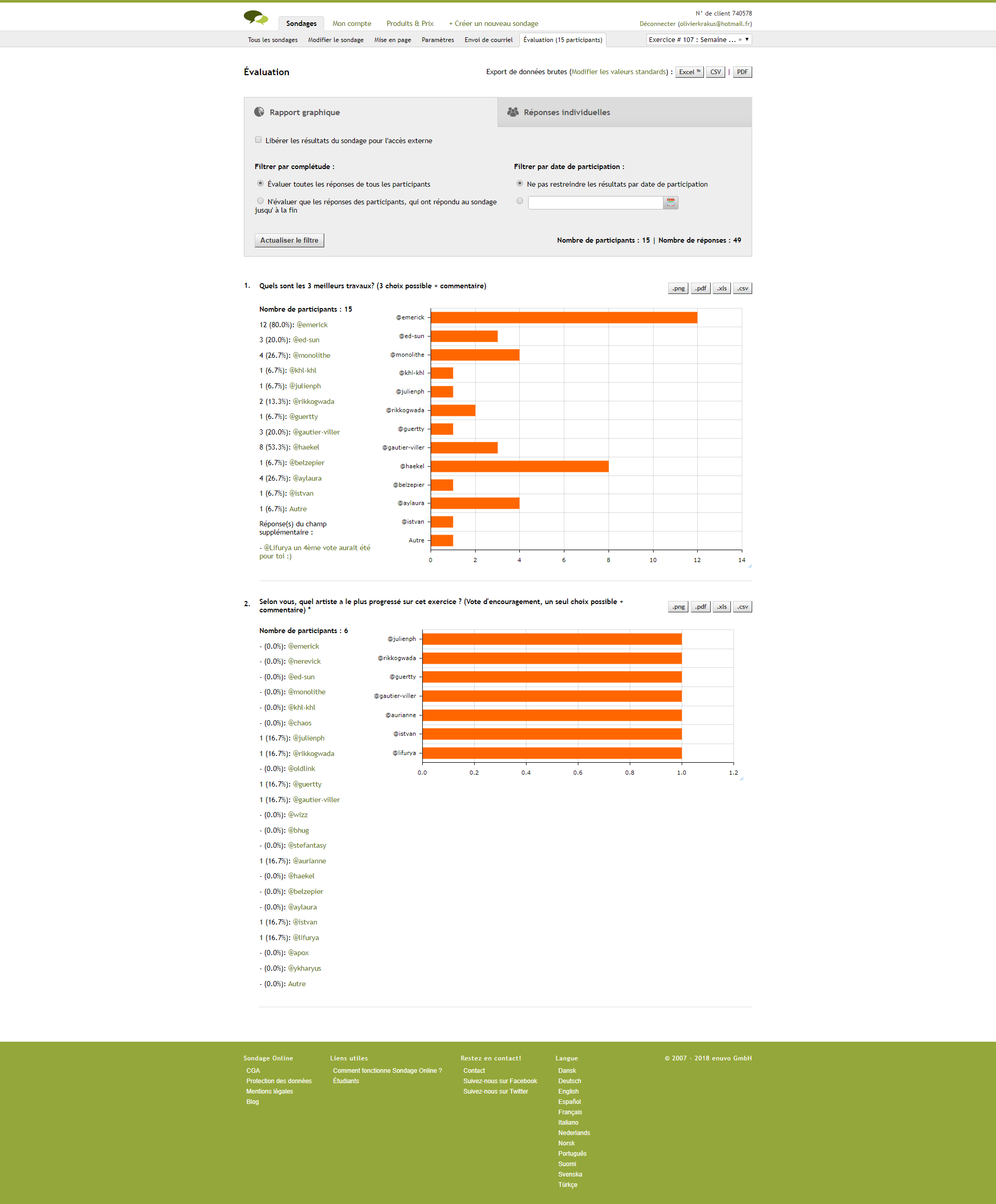Click the pie chart Rapport graphique icon

(259, 112)
